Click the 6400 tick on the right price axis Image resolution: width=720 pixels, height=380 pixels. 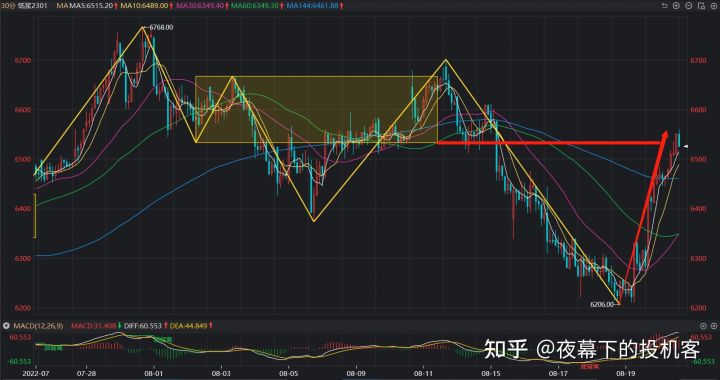click(x=697, y=209)
